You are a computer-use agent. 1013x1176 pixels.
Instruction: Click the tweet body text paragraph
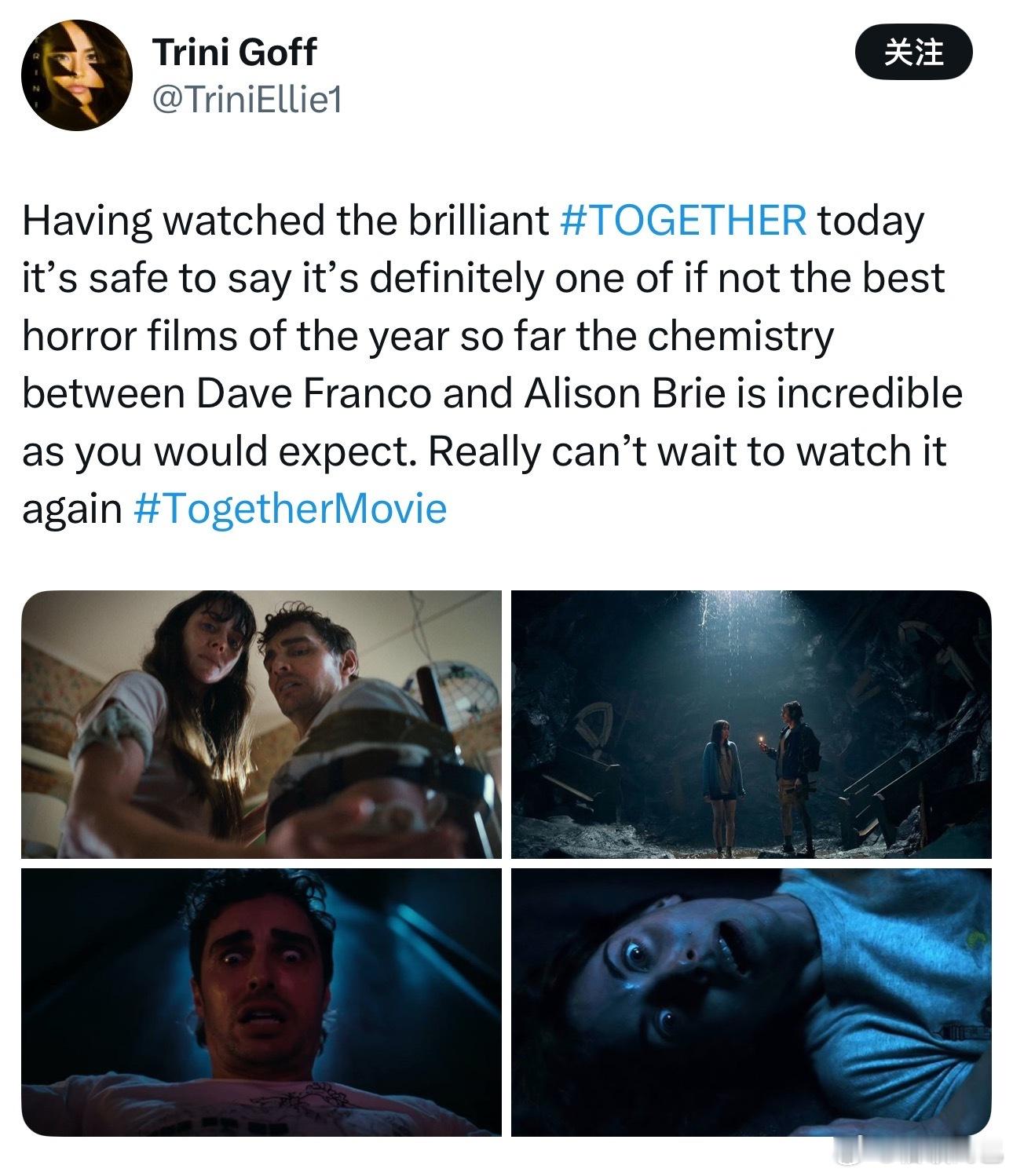click(492, 364)
